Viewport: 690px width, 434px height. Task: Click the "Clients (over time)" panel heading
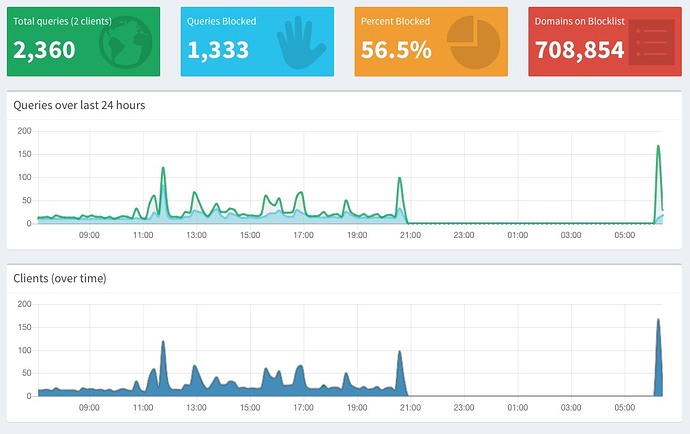click(60, 277)
